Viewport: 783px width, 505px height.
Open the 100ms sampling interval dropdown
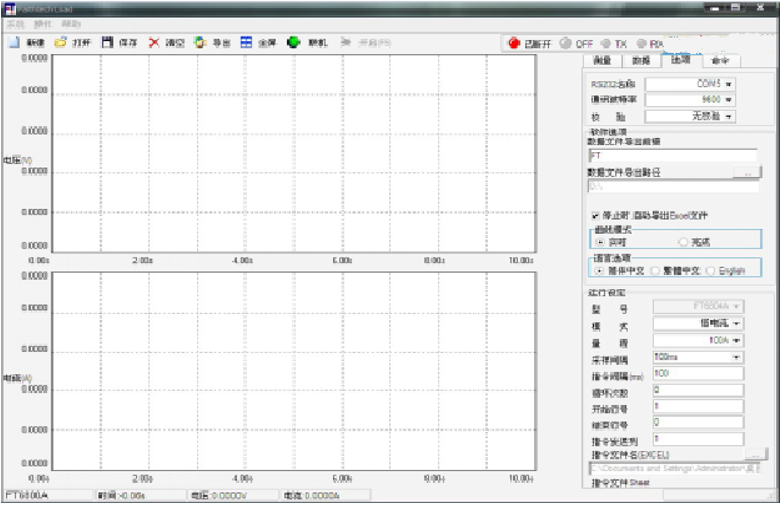737,357
